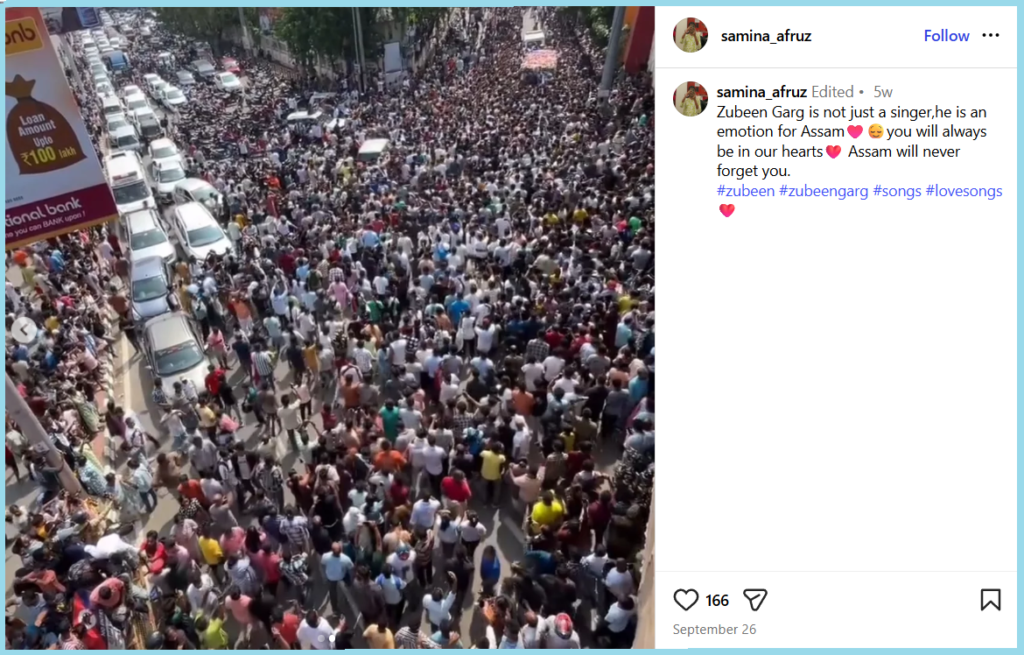Save the post with the bookmark icon

pos(990,599)
